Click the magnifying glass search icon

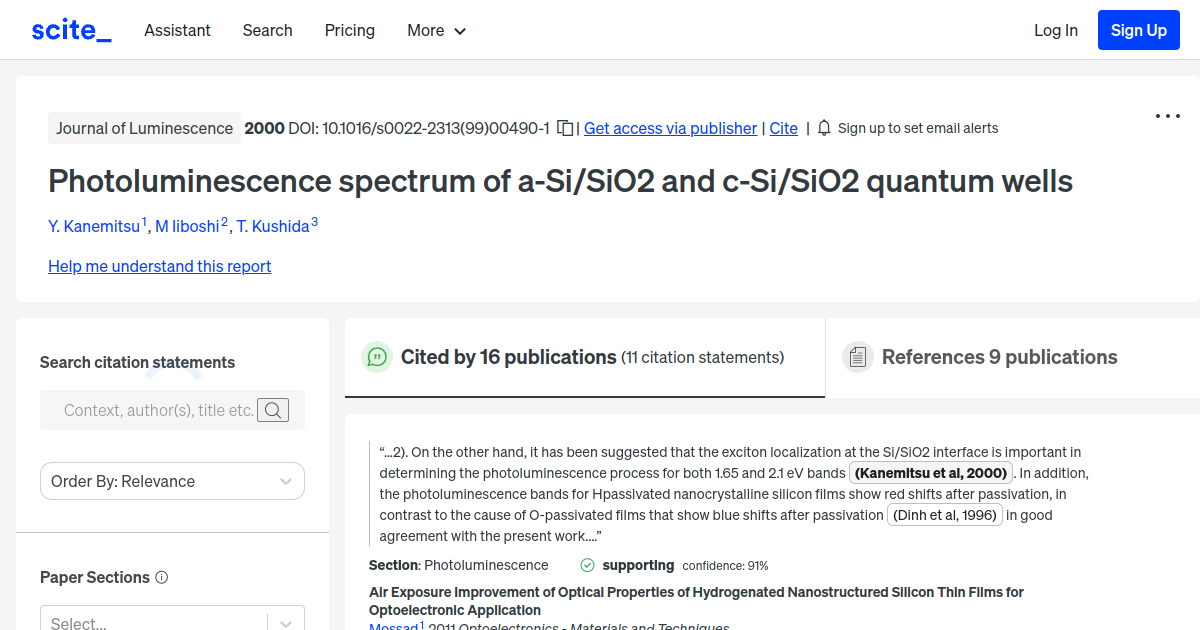273,410
